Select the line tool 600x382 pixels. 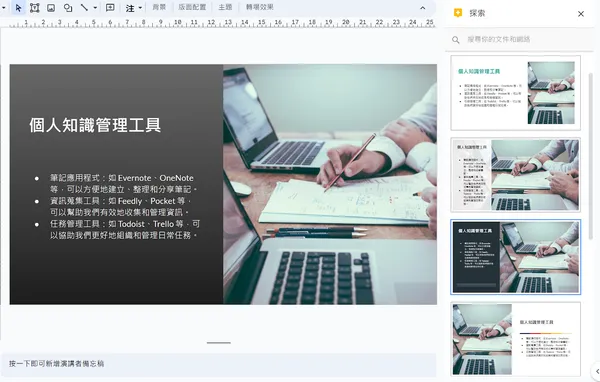(84, 8)
